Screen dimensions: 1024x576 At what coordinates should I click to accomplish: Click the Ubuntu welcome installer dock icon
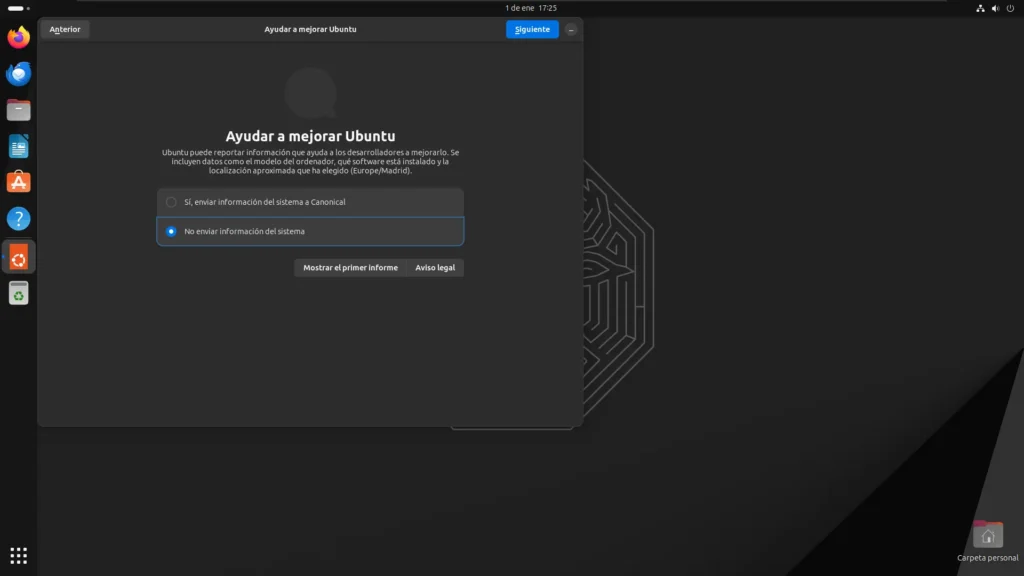[x=18, y=257]
